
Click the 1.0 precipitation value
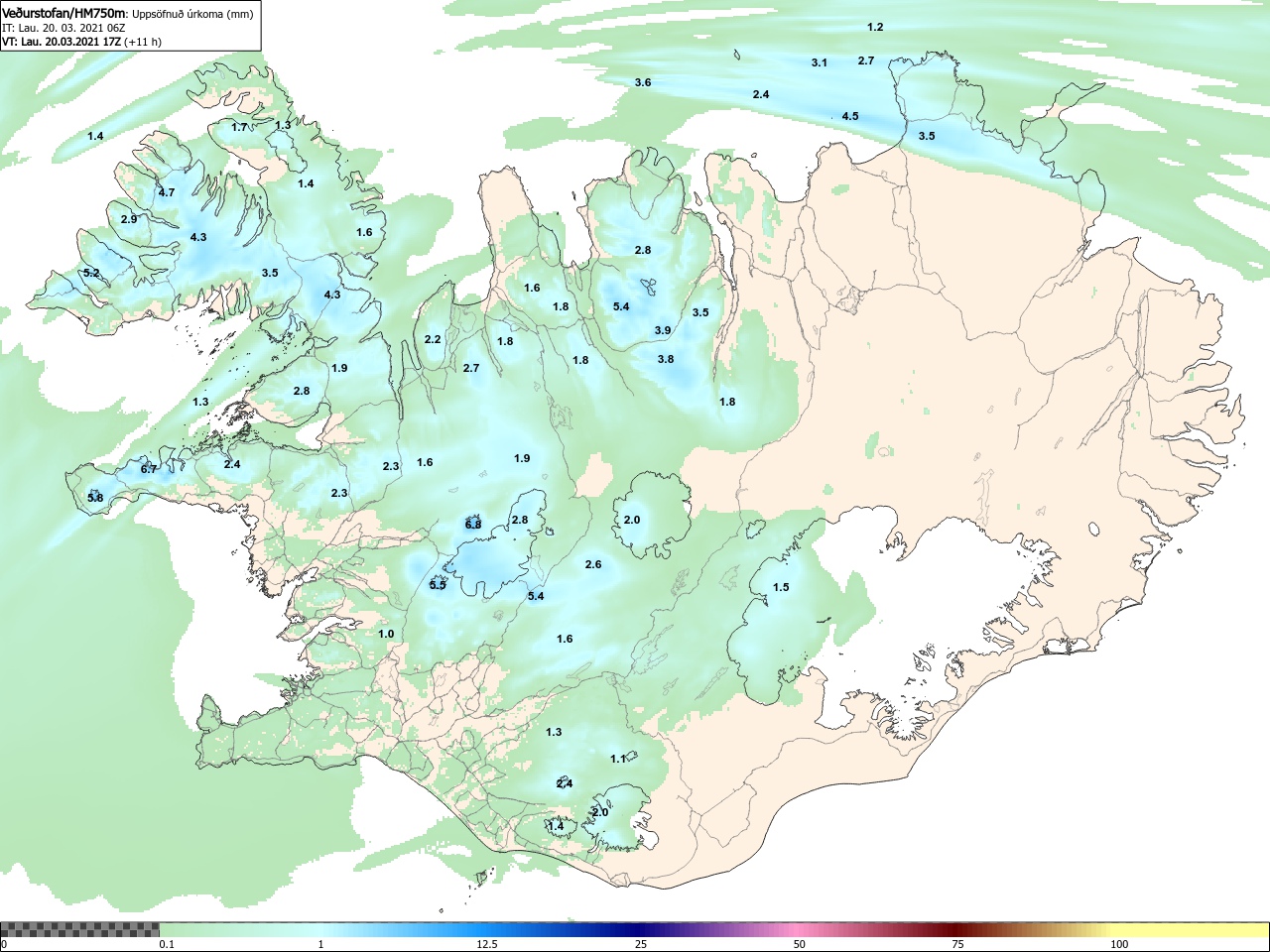(x=386, y=634)
